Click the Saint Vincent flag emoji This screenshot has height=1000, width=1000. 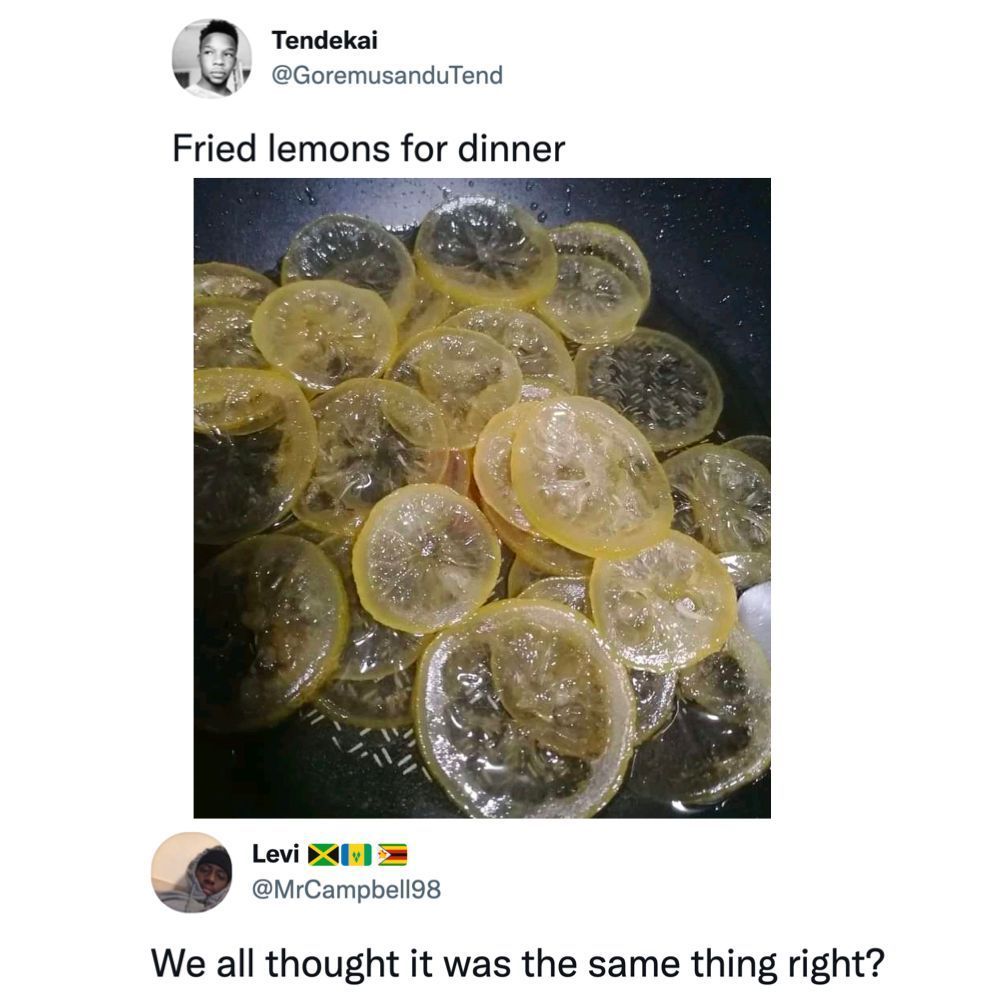coord(356,856)
